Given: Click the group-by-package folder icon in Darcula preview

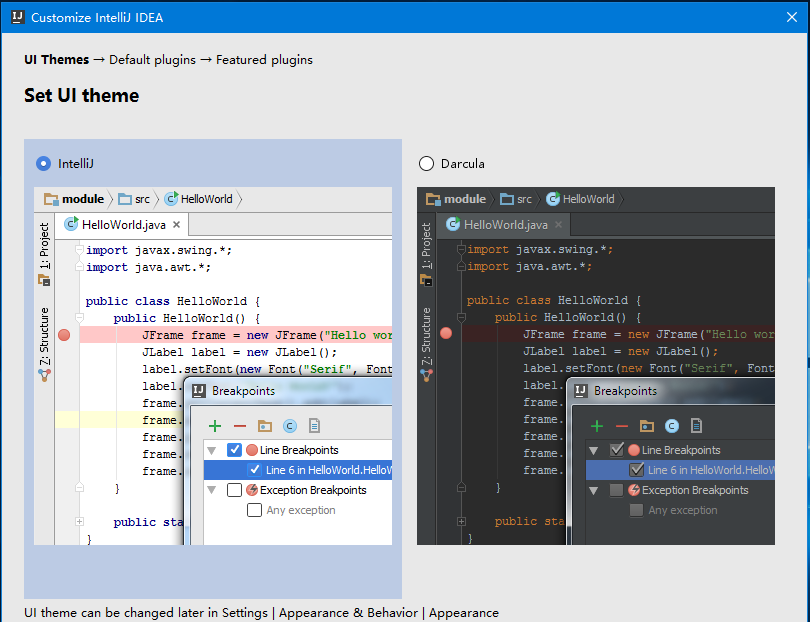Looking at the screenshot, I should click(647, 426).
